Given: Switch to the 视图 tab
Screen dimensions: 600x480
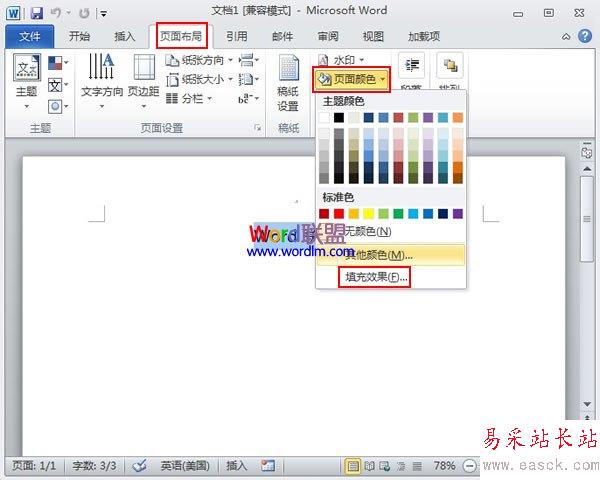Looking at the screenshot, I should click(x=373, y=36).
